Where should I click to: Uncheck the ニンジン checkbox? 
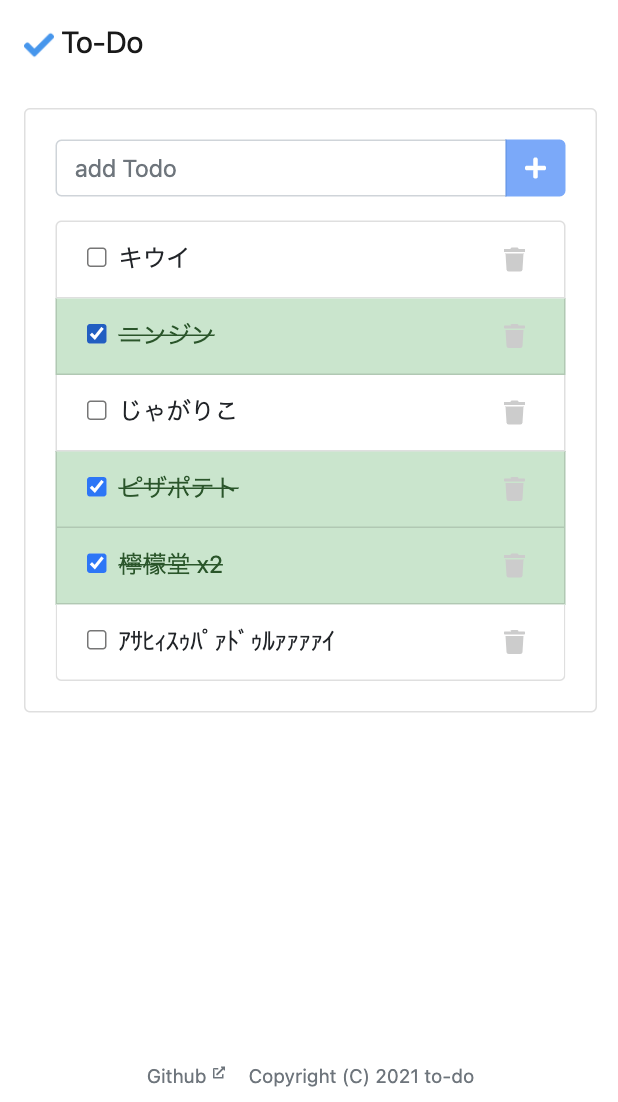[x=96, y=334]
